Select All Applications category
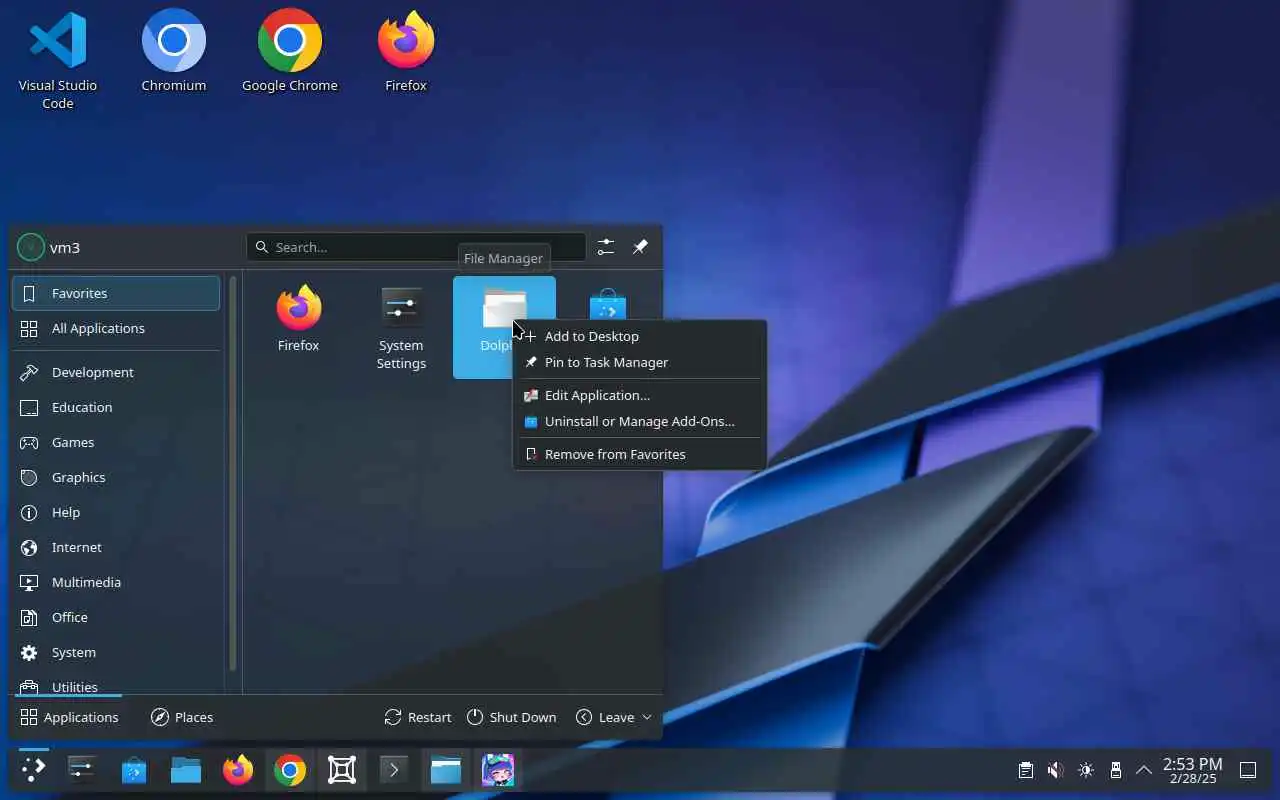Viewport: 1280px width, 800px height. pos(116,328)
